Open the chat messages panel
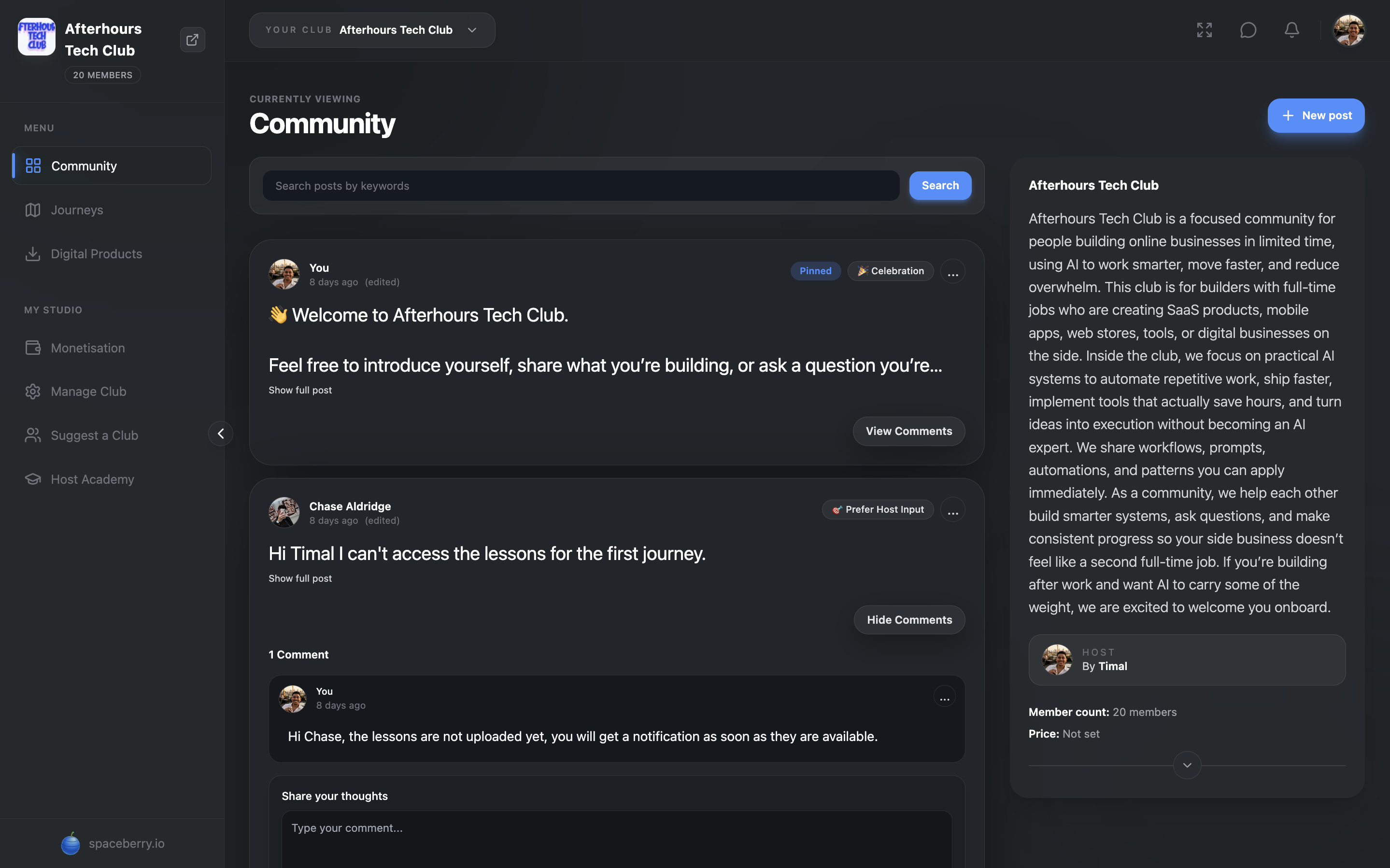The width and height of the screenshot is (1390, 868). [x=1248, y=30]
